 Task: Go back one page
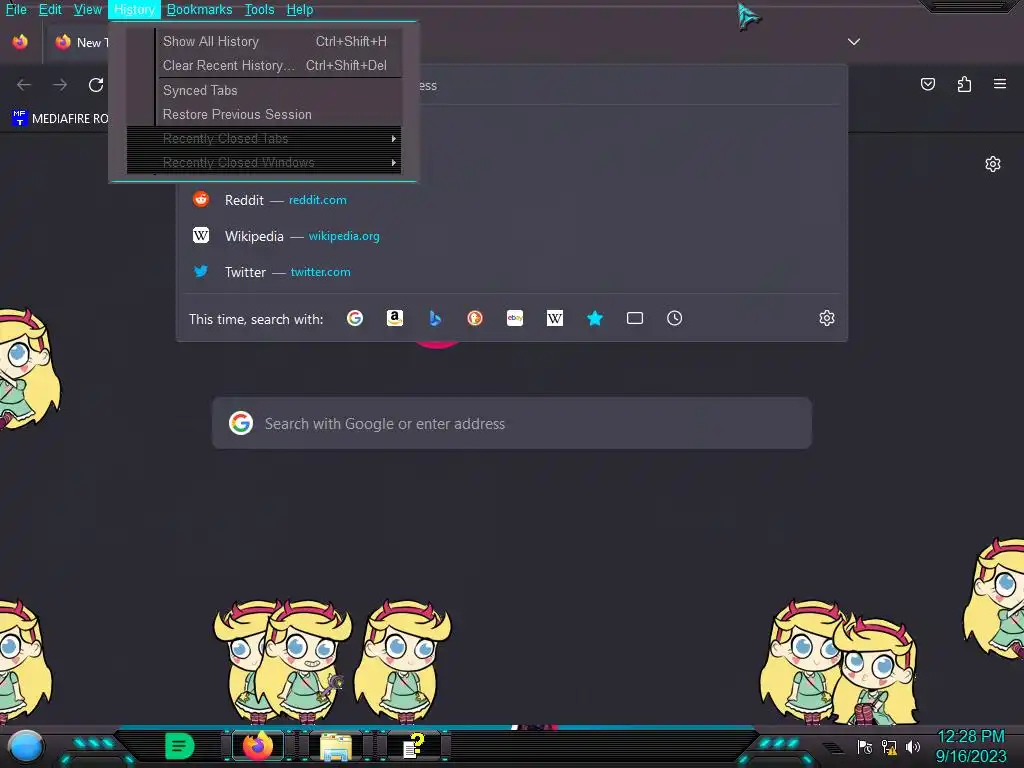click(x=24, y=84)
